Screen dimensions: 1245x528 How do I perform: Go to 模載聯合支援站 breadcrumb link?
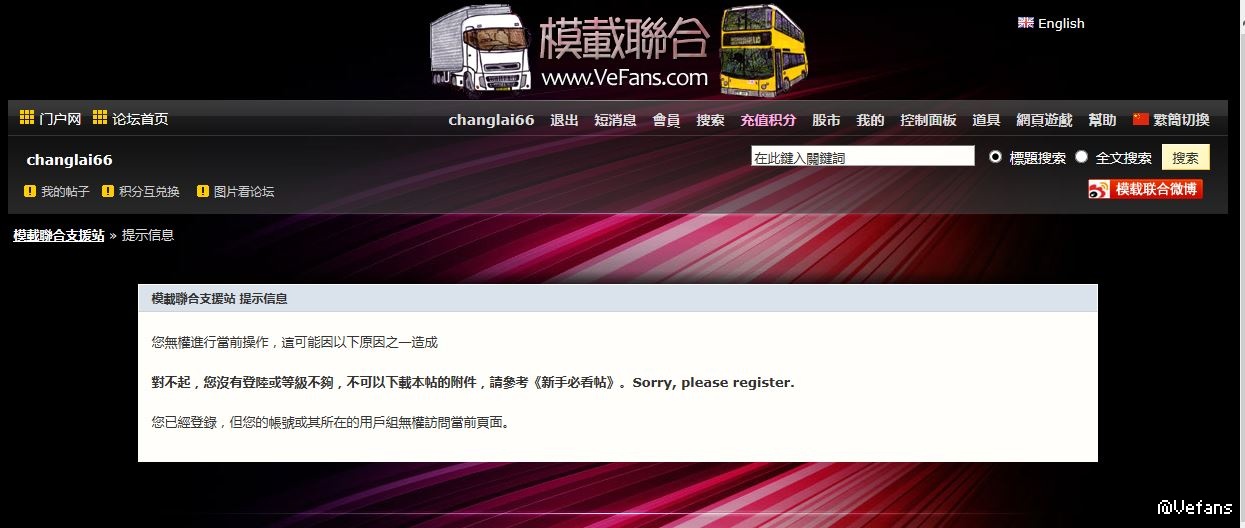pos(59,236)
